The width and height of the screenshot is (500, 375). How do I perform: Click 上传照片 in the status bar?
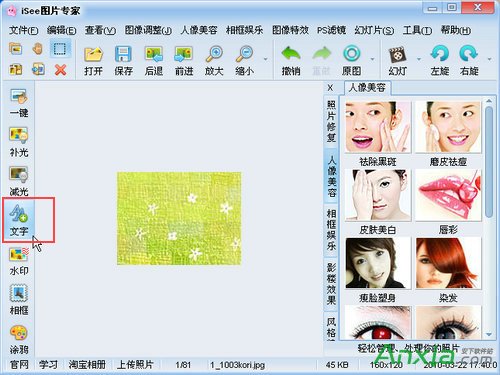coord(135,365)
